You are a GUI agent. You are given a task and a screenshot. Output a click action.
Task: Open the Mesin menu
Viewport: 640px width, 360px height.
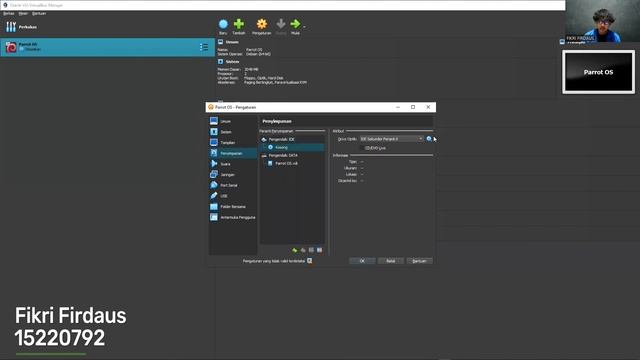[x=23, y=13]
